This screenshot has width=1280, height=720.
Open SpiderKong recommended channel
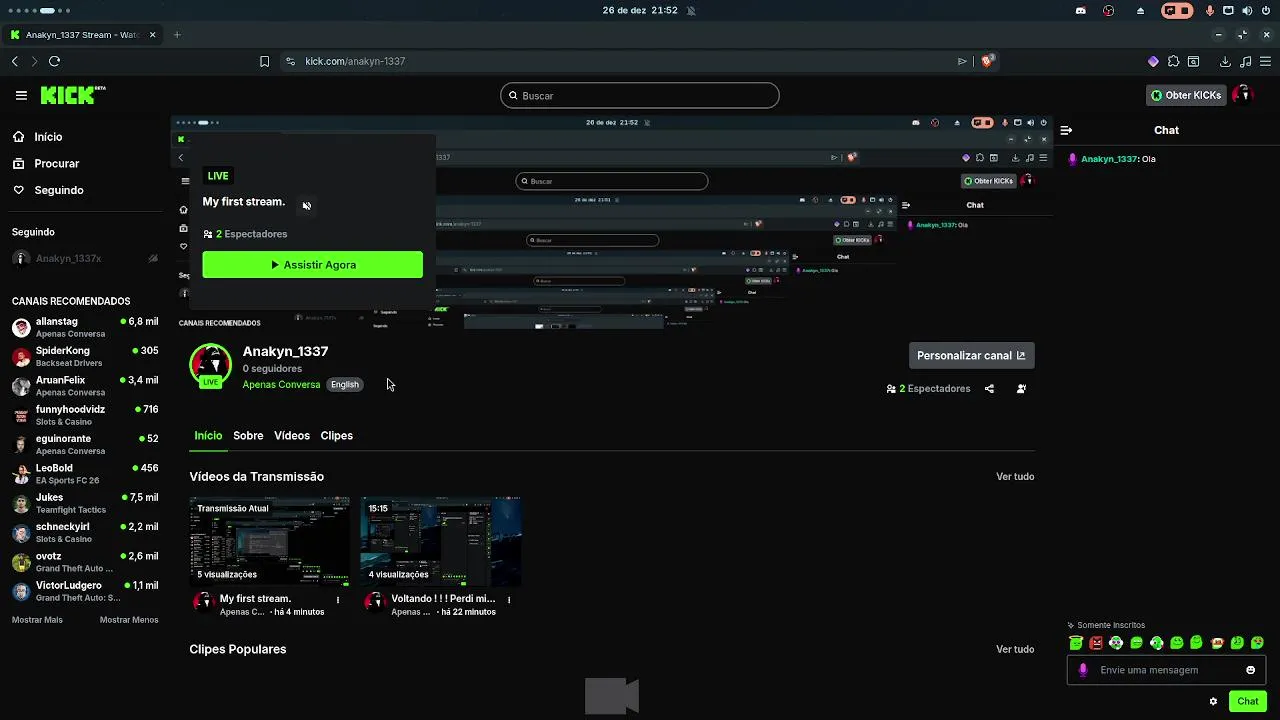point(85,357)
